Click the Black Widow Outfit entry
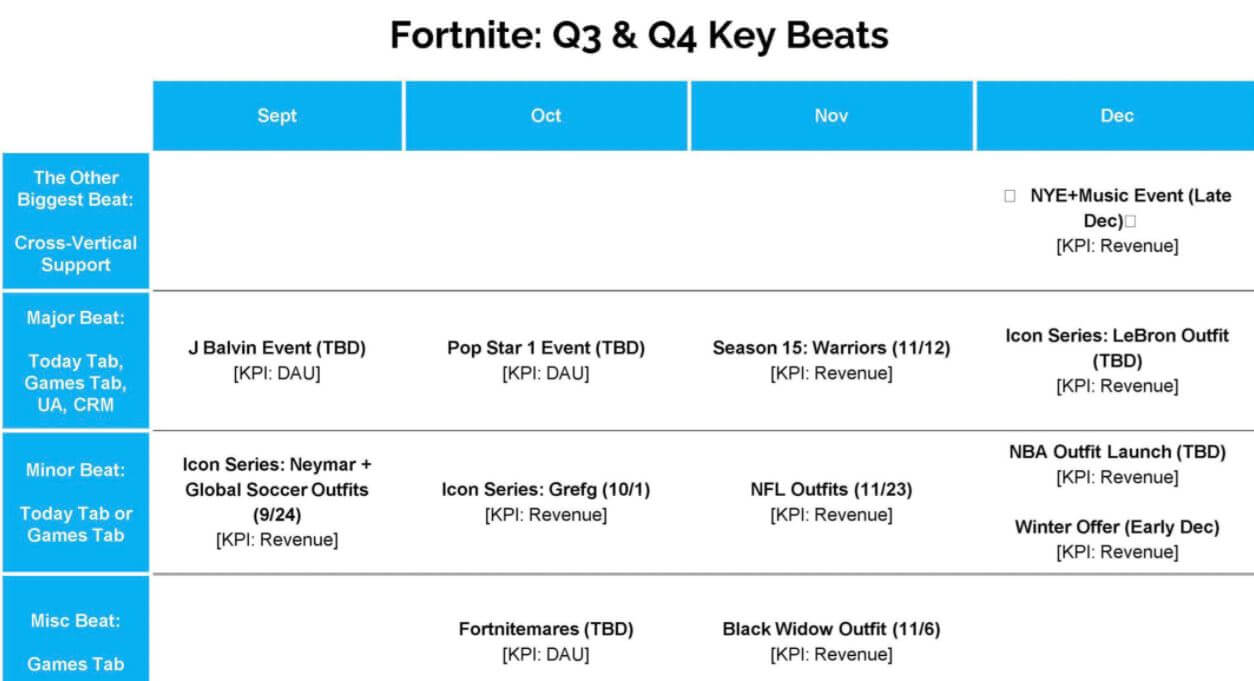This screenshot has height=681, width=1254. [831, 630]
